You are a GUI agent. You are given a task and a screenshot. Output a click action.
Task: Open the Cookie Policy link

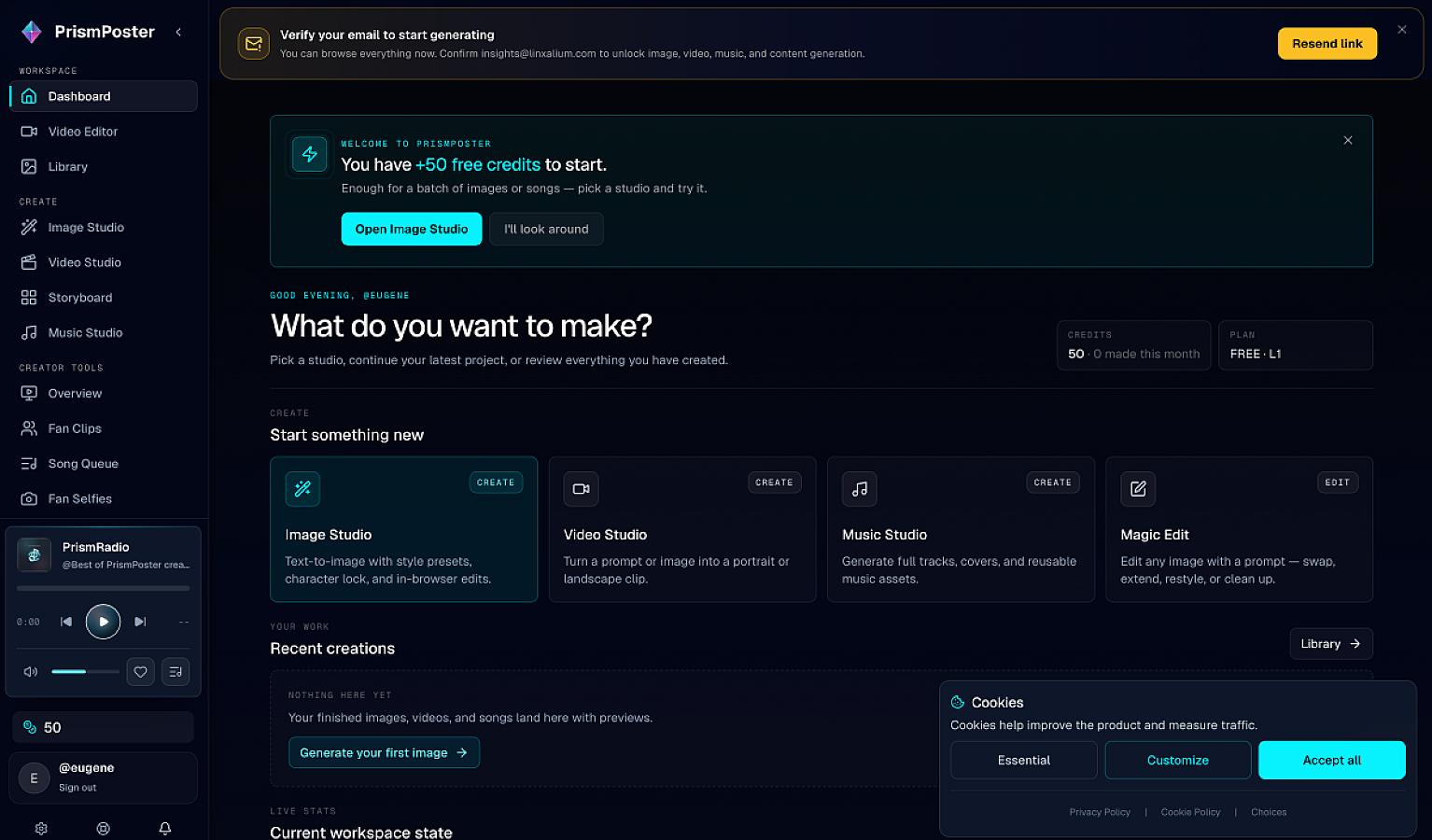[1190, 812]
